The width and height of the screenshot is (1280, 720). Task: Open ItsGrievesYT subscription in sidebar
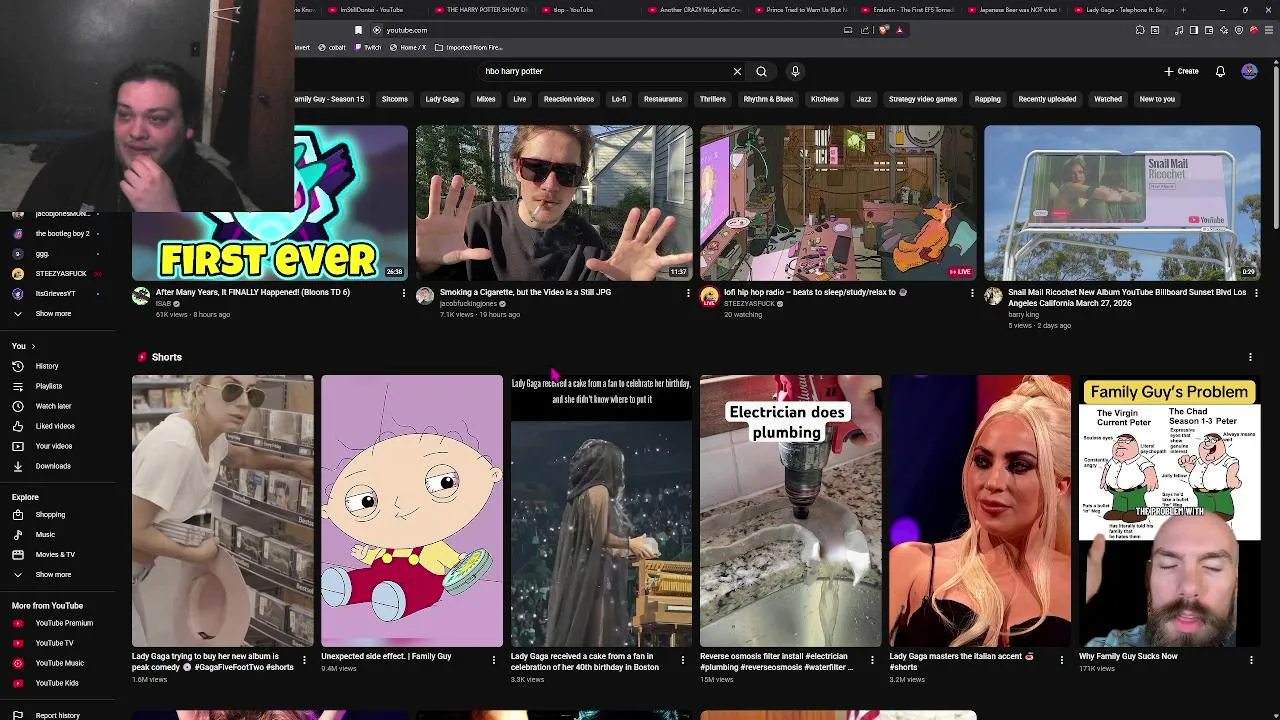55,294
